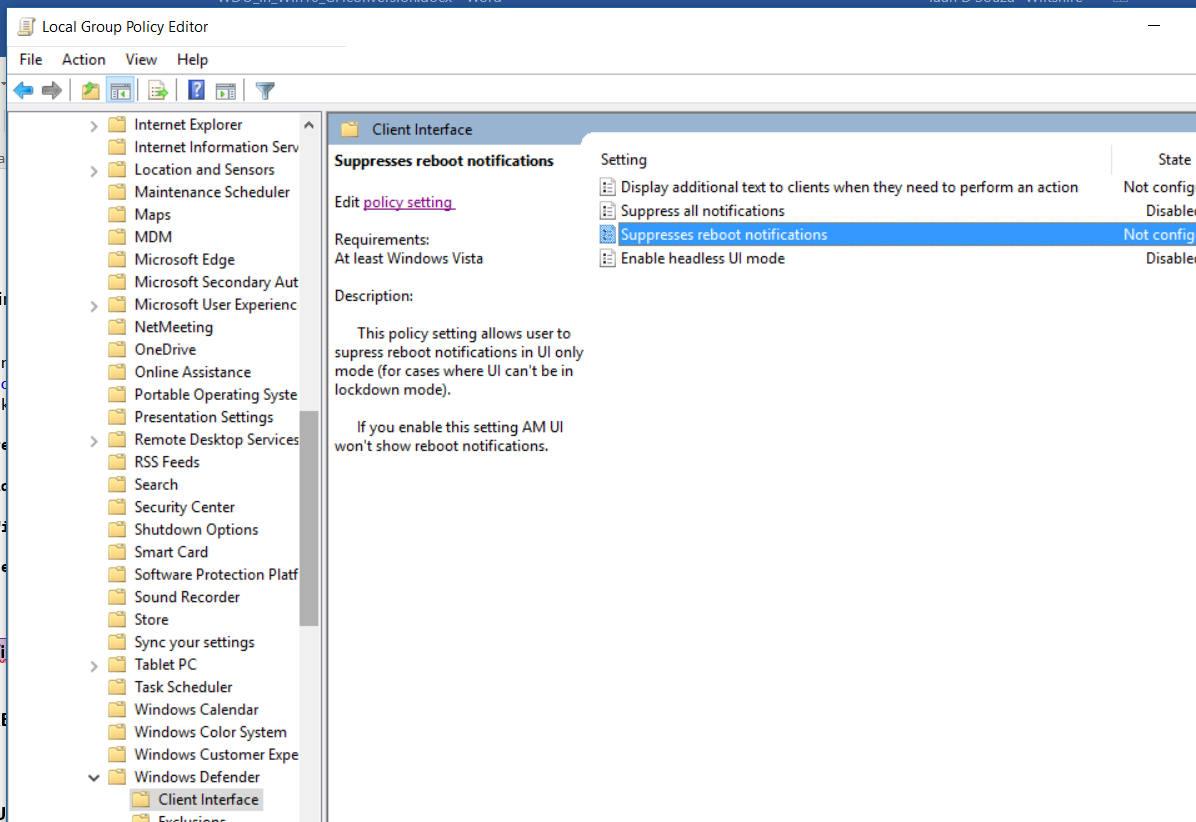The image size is (1196, 822).
Task: Click the Filter funnel toolbar icon
Action: [x=265, y=91]
